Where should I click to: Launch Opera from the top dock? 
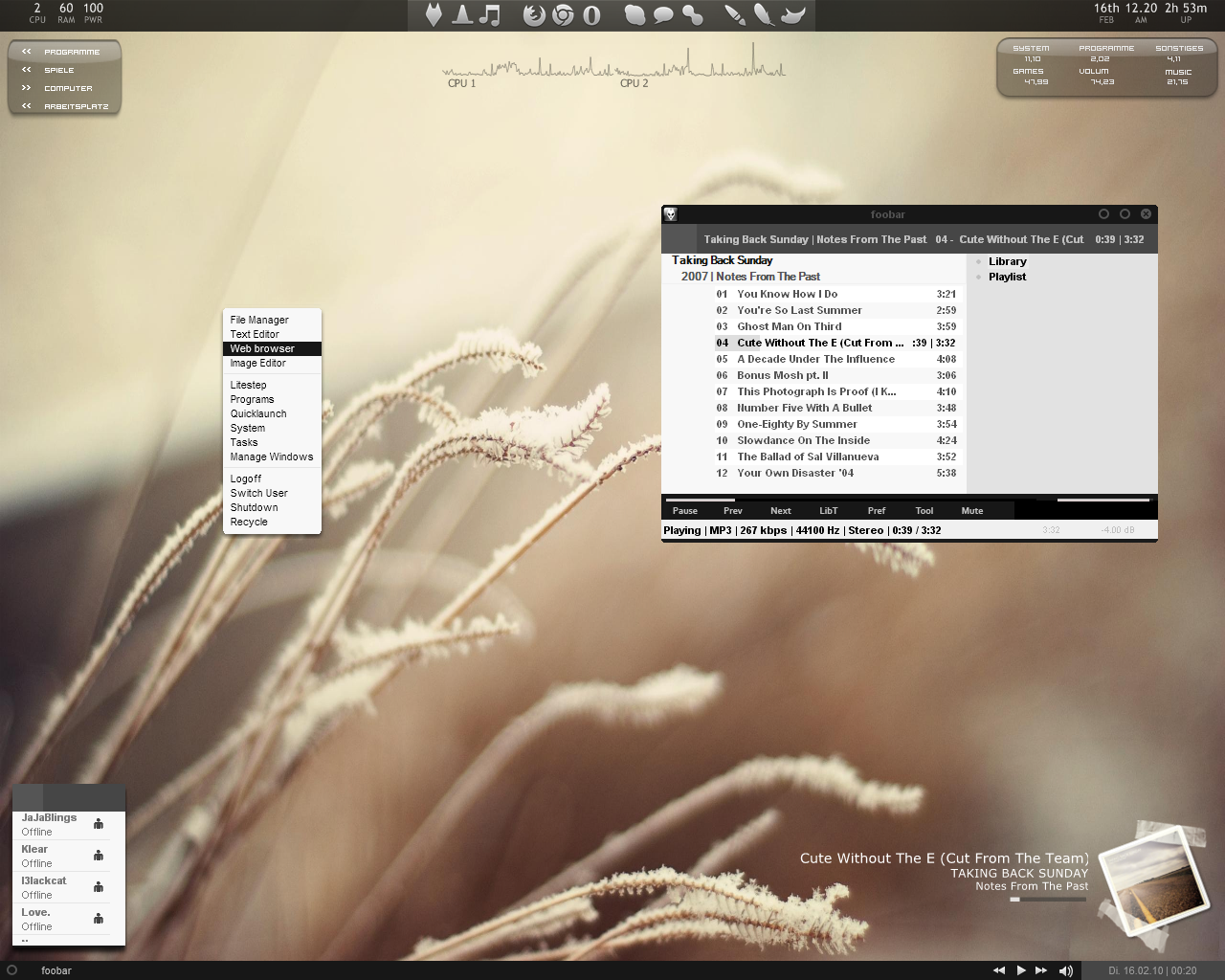(x=591, y=14)
